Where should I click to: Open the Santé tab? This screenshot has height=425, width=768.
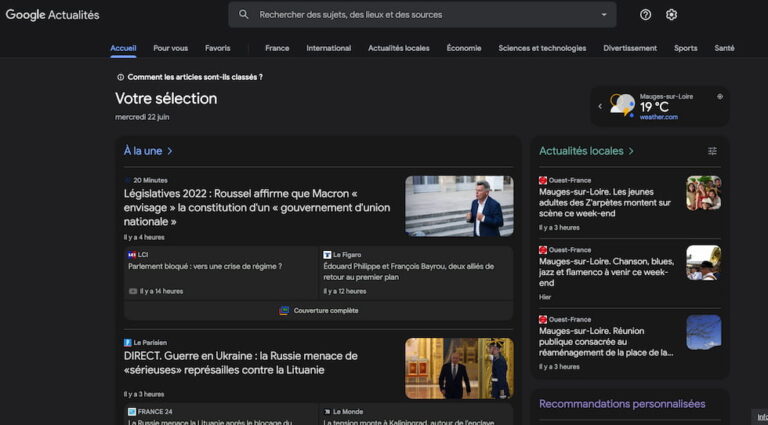(x=724, y=48)
